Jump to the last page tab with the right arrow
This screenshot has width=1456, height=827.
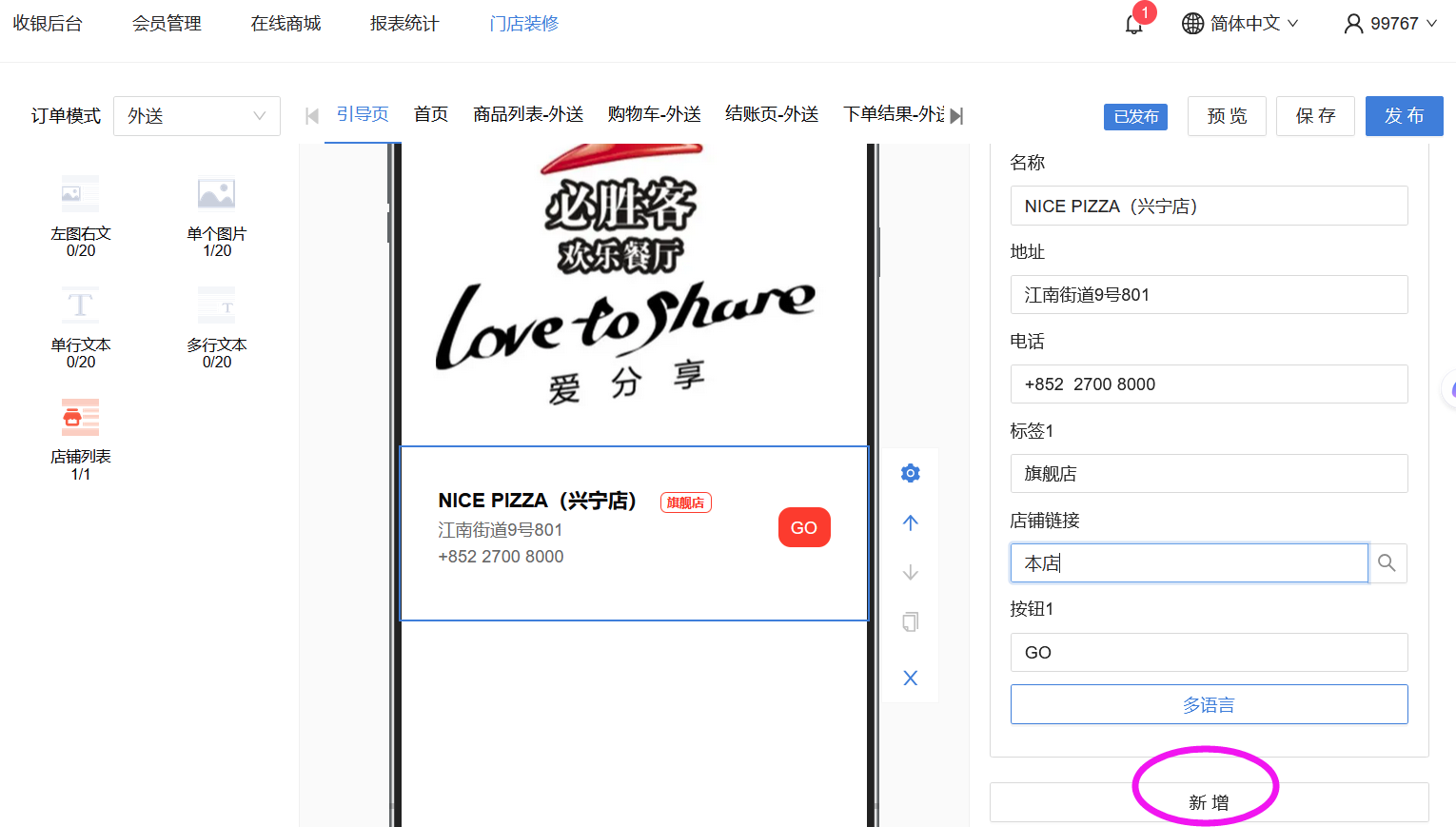(x=956, y=116)
